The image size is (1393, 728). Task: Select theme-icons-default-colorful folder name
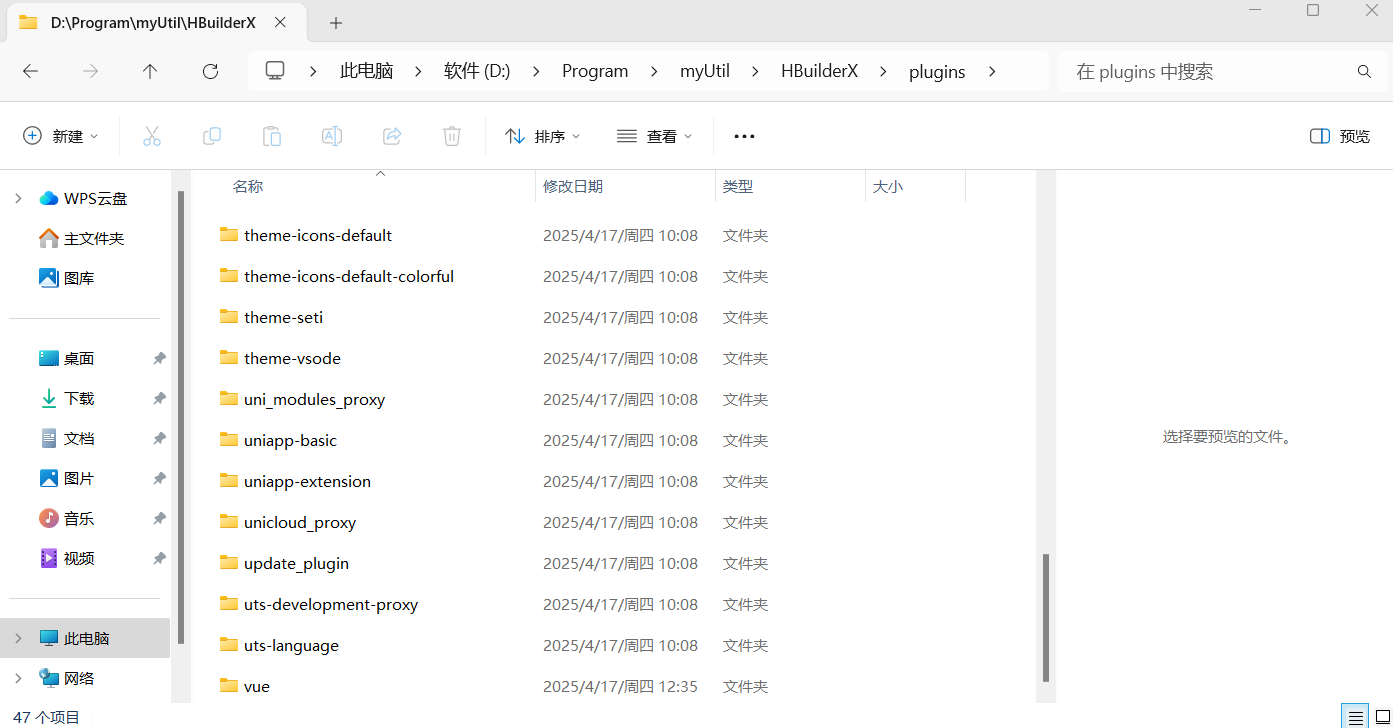[349, 276]
